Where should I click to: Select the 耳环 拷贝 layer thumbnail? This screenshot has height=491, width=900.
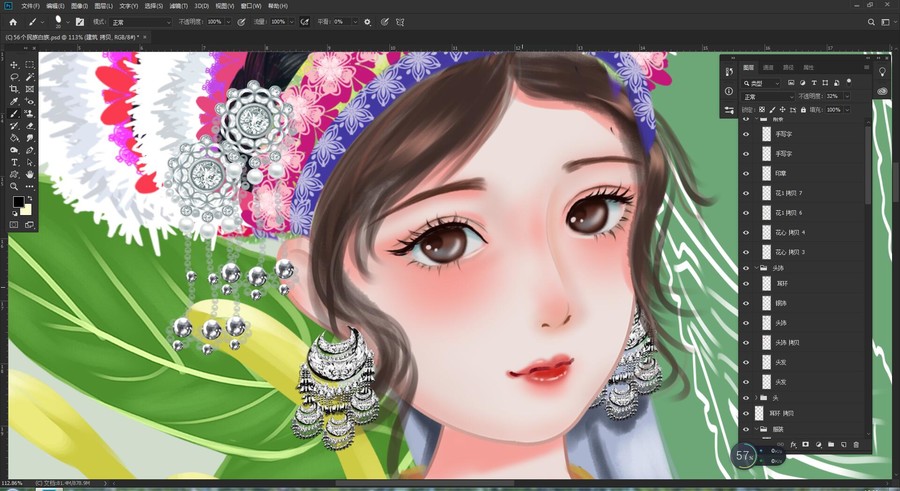[x=759, y=413]
